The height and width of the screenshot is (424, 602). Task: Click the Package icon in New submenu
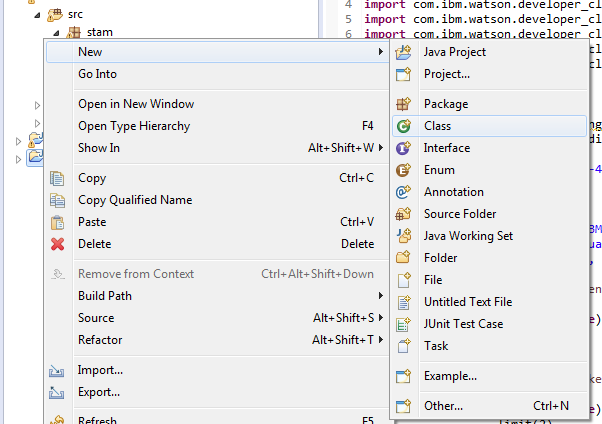[x=404, y=104]
